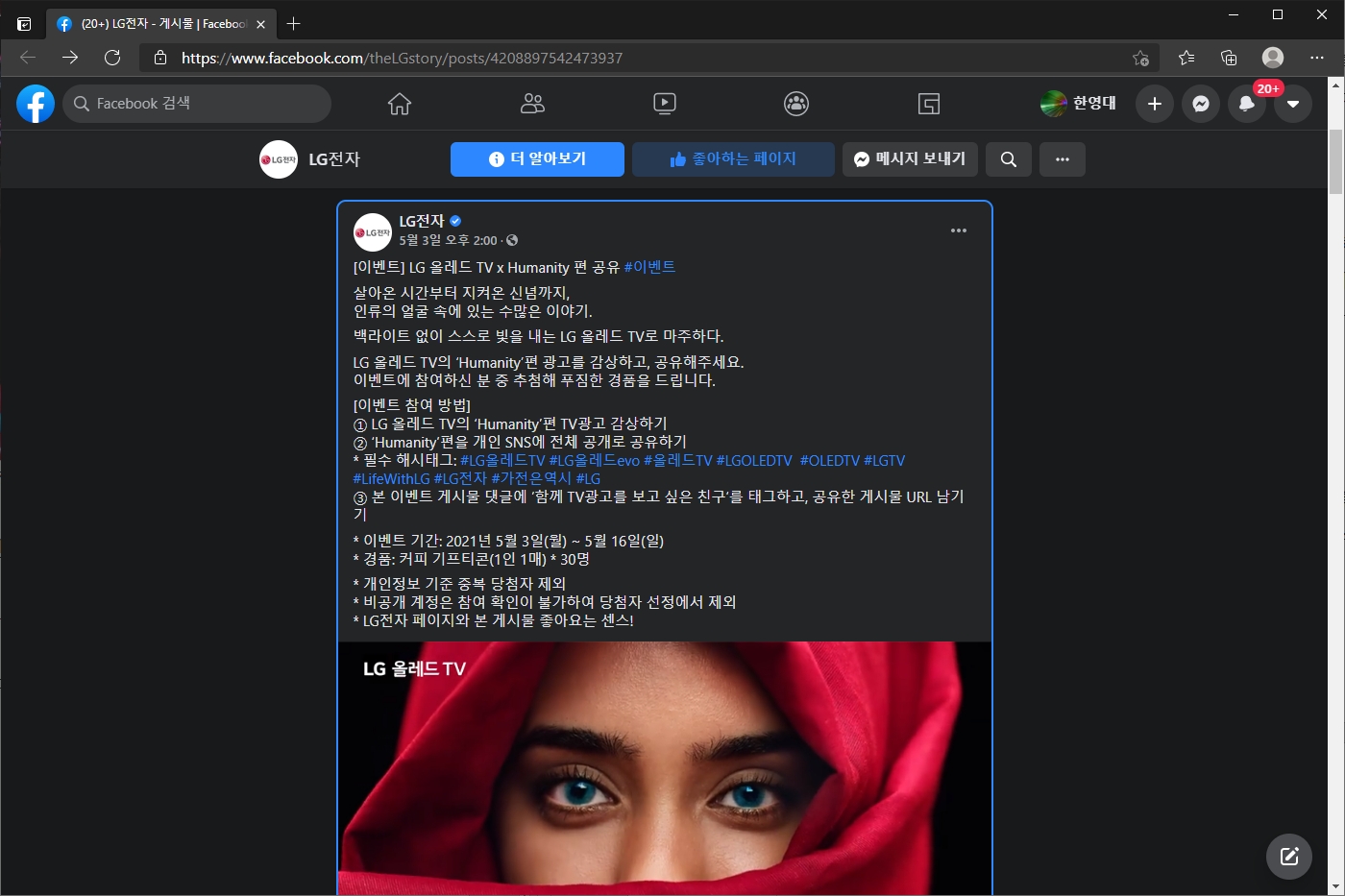This screenshot has height=896, width=1345.
Task: Open the #LG hashtag link
Action: tap(588, 478)
